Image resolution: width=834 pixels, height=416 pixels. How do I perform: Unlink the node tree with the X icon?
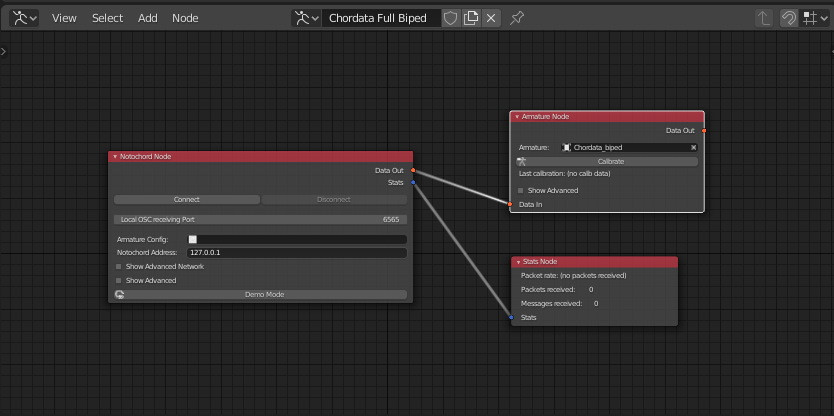click(x=491, y=18)
